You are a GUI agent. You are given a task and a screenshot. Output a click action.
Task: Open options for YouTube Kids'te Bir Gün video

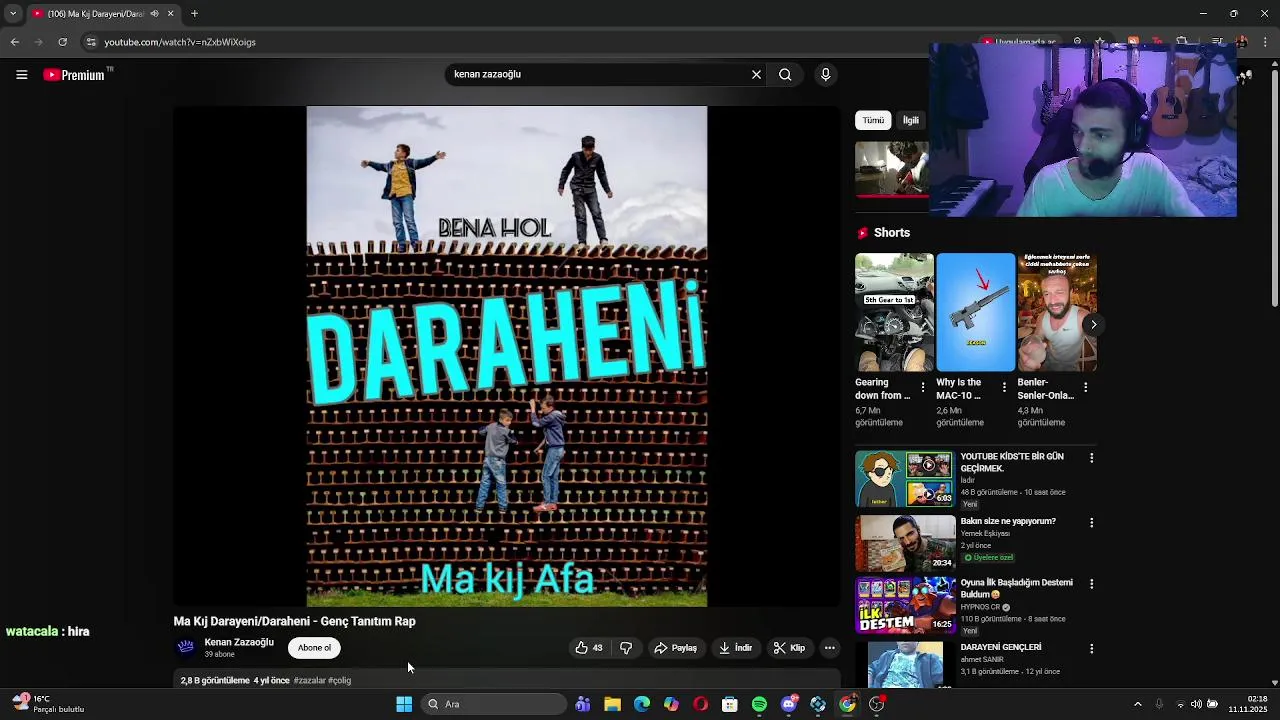pyautogui.click(x=1091, y=458)
